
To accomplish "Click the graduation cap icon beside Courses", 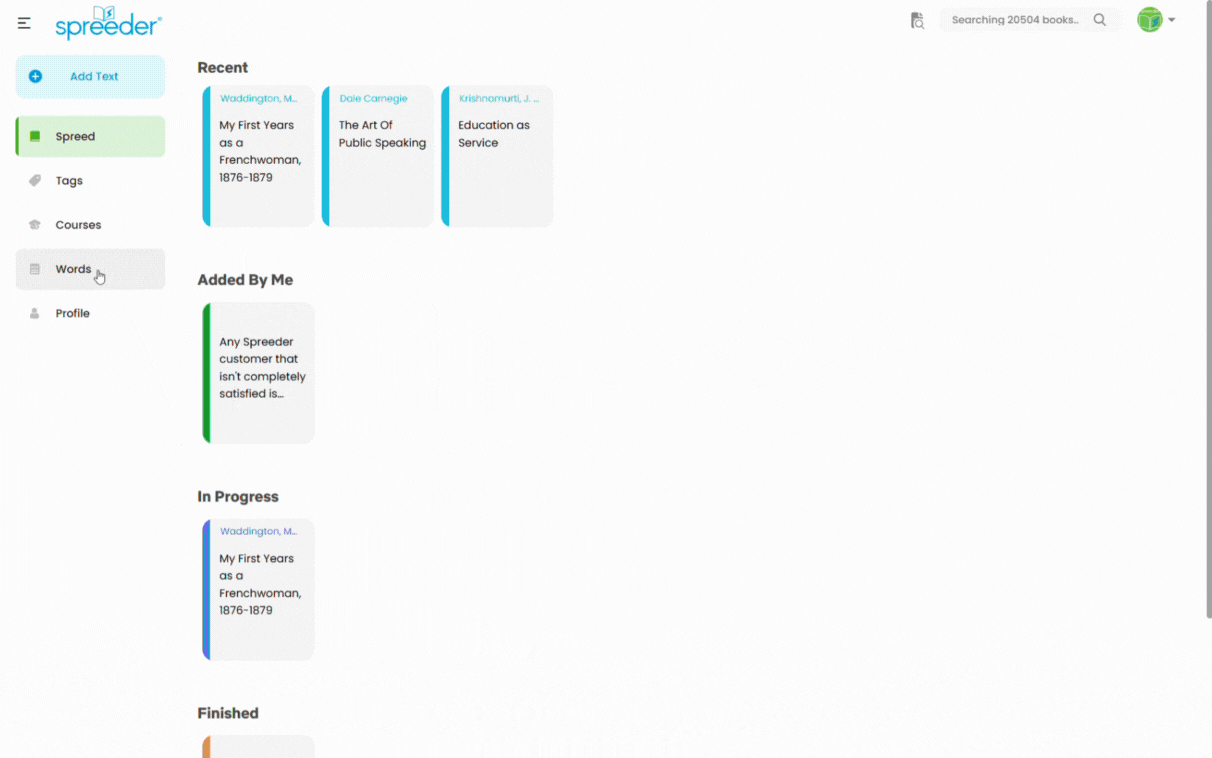I will [x=35, y=225].
